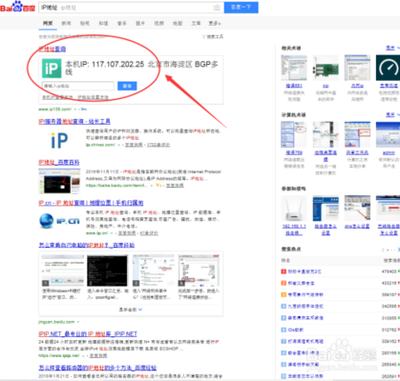400x381 pixels.
Task: Switch to the 地图 tab
Action: click(x=177, y=23)
